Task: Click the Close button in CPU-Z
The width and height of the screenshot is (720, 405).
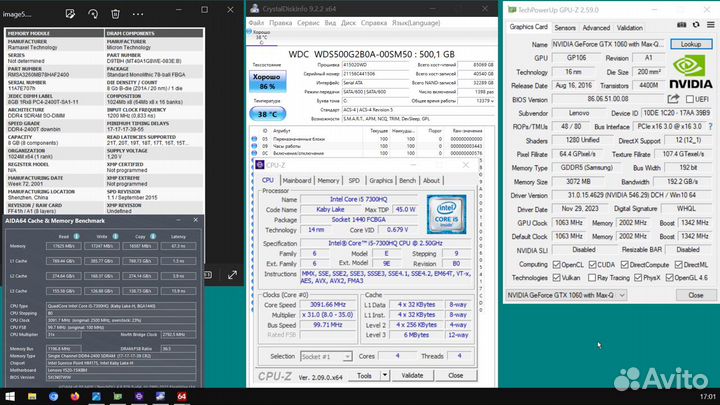Action: [456, 375]
